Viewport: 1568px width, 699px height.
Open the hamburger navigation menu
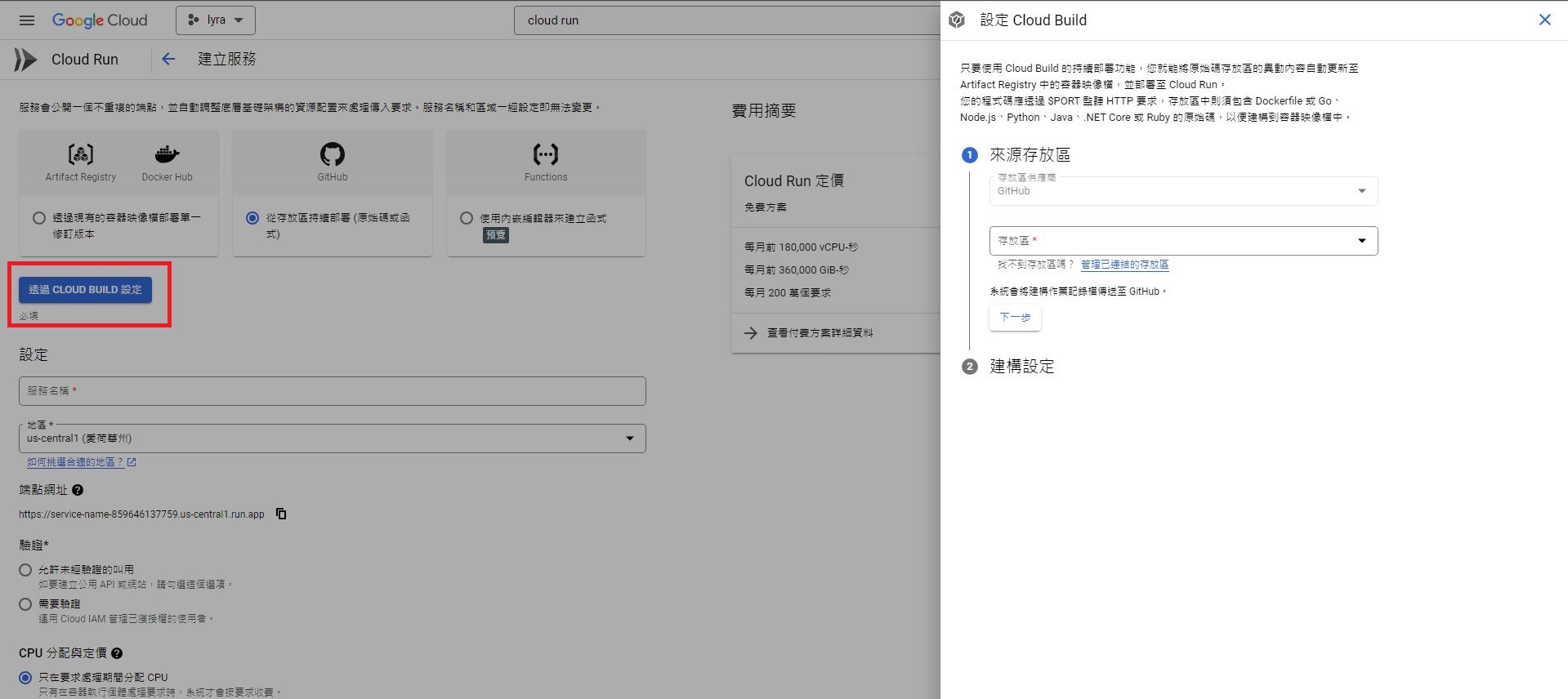[x=27, y=20]
